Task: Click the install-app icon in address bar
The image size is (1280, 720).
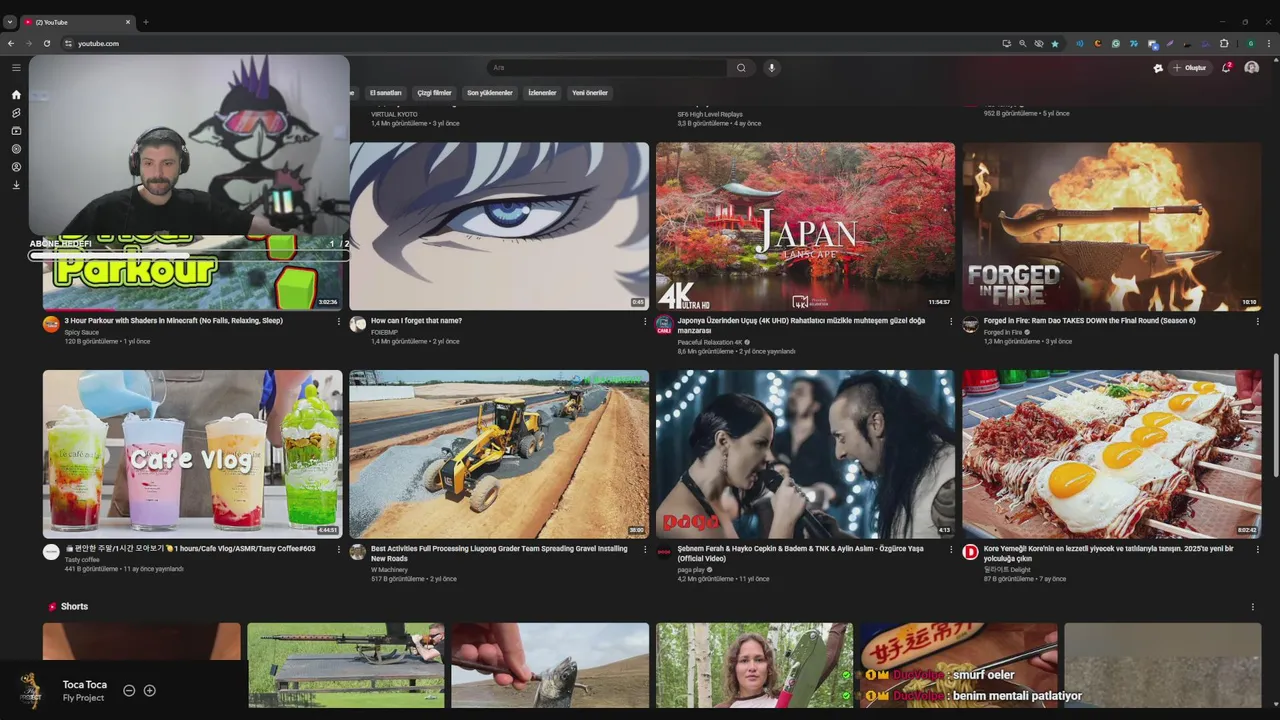Action: (1006, 44)
